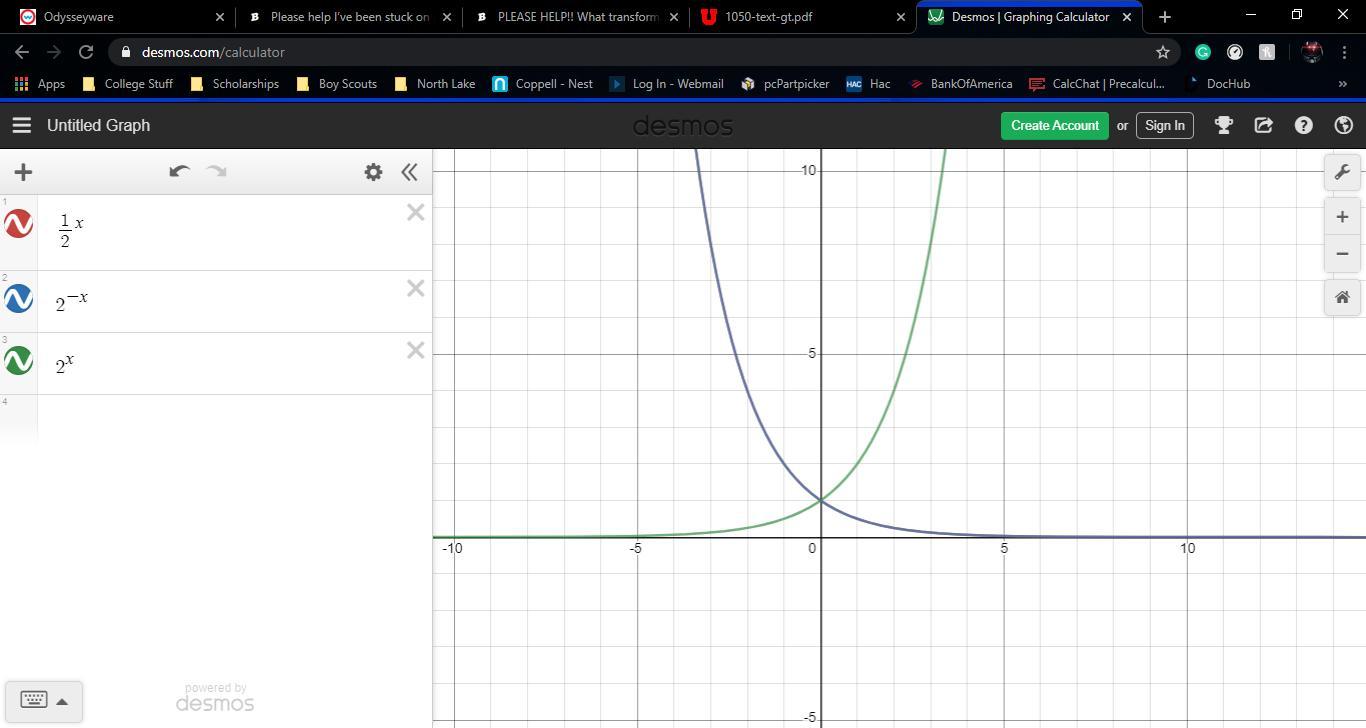The height and width of the screenshot is (728, 1366).
Task: Open the CalcChat Precalculus bookmark
Action: pos(1097,84)
